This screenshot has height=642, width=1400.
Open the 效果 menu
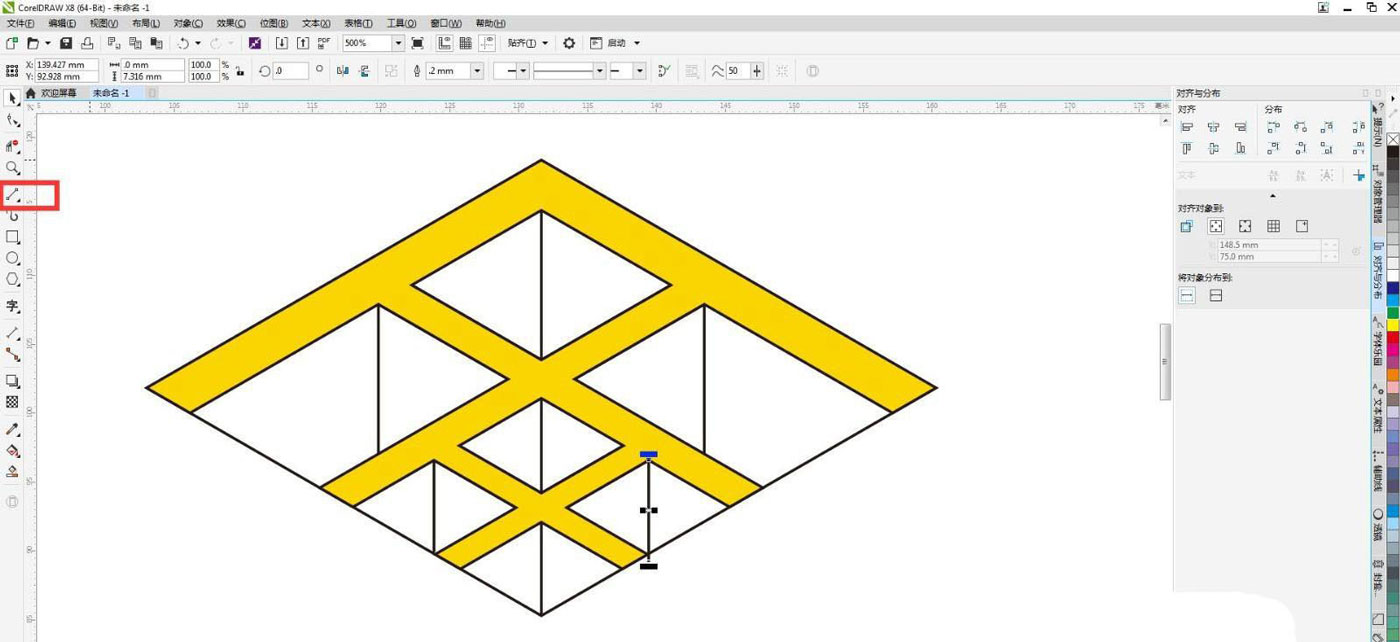(x=230, y=23)
